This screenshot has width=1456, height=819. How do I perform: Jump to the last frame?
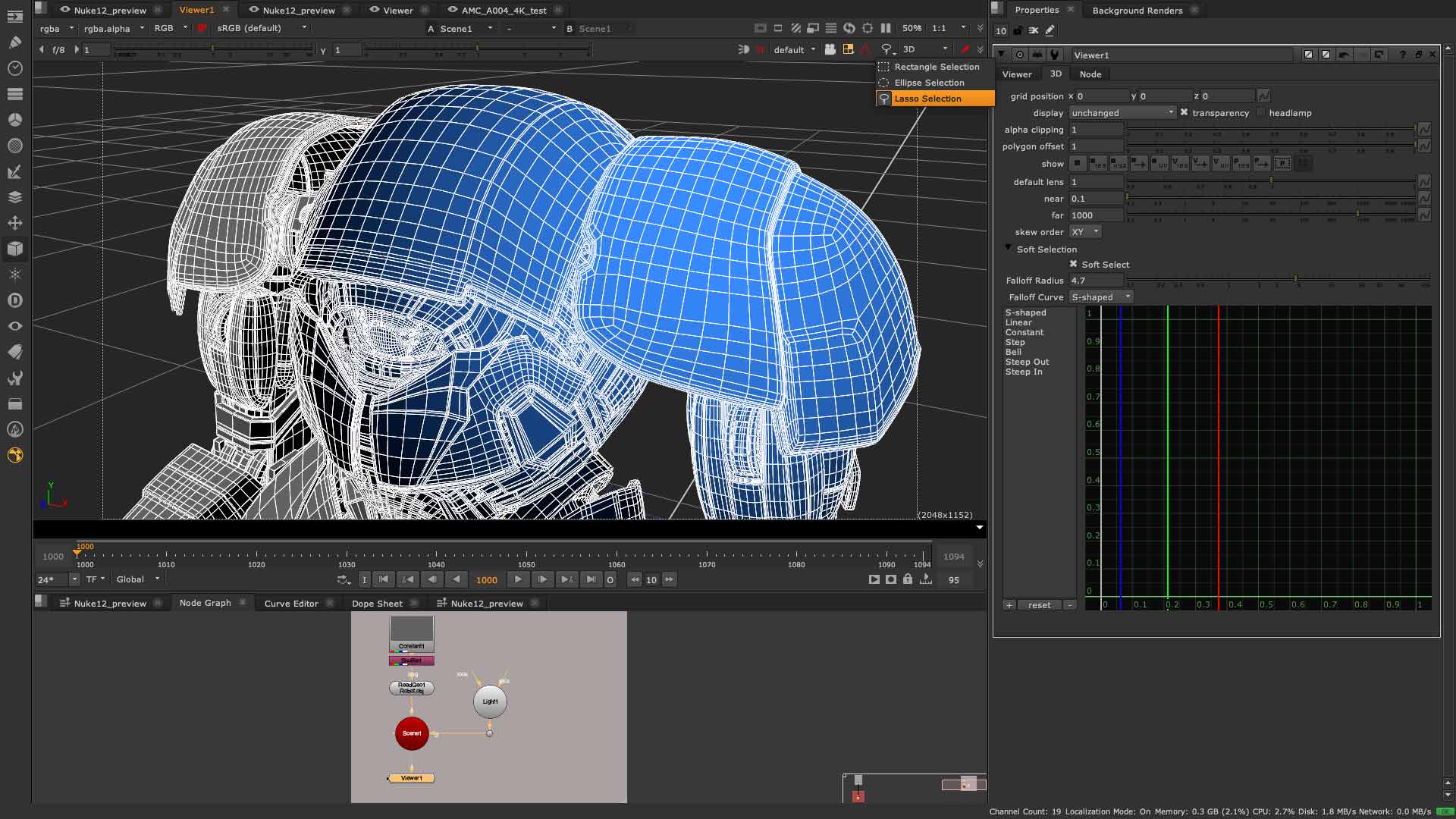click(591, 579)
